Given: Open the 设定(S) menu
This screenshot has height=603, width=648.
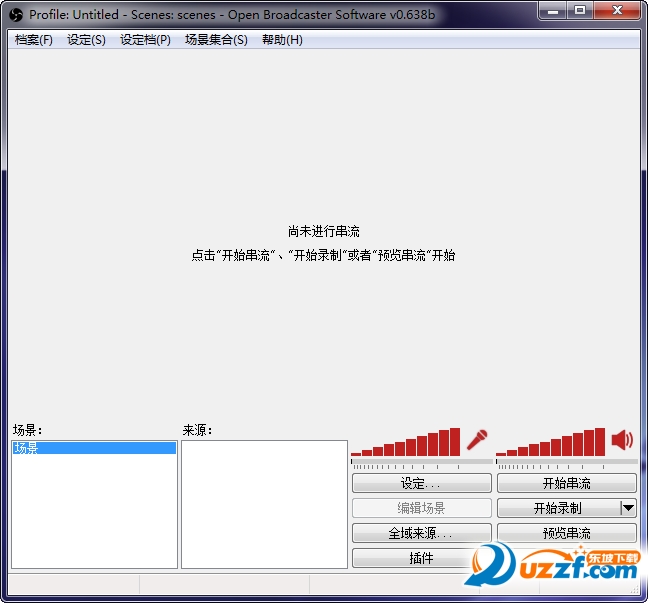Looking at the screenshot, I should (86, 40).
